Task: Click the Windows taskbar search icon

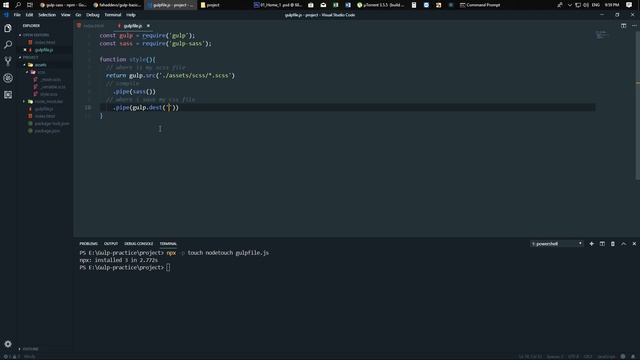Action: [18, 5]
